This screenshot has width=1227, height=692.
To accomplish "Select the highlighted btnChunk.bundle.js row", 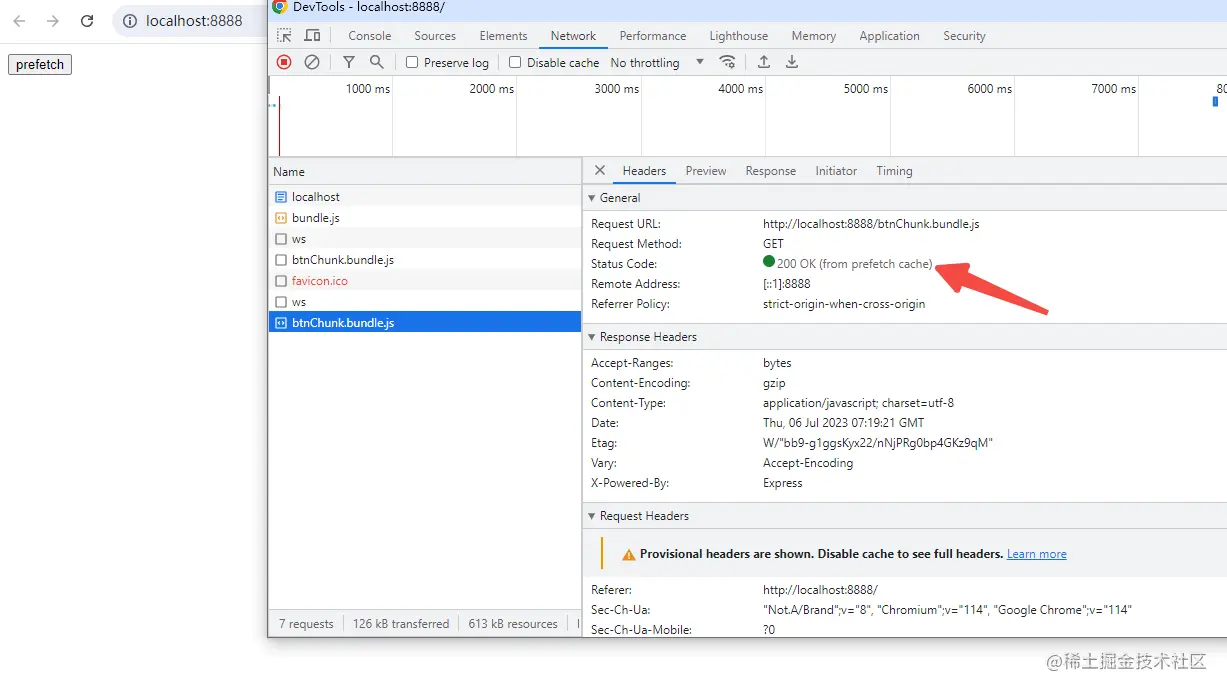I will tap(425, 323).
